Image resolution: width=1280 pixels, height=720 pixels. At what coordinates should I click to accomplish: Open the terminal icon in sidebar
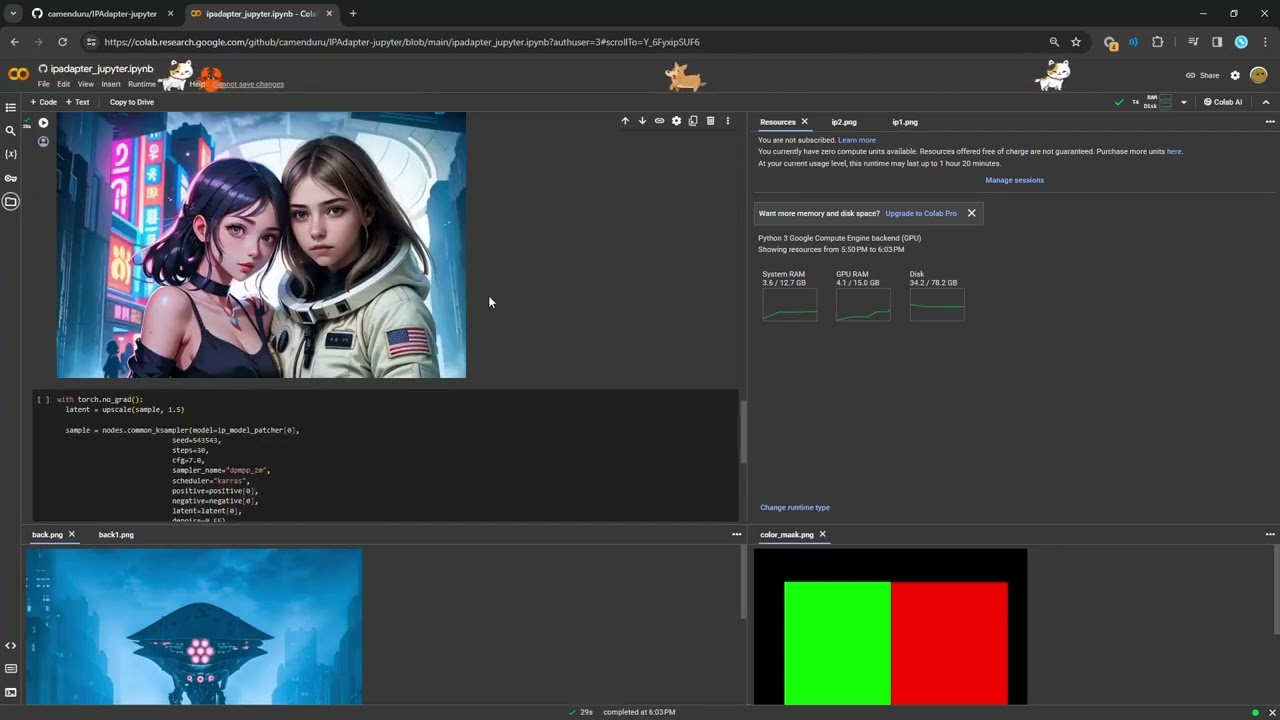click(11, 692)
